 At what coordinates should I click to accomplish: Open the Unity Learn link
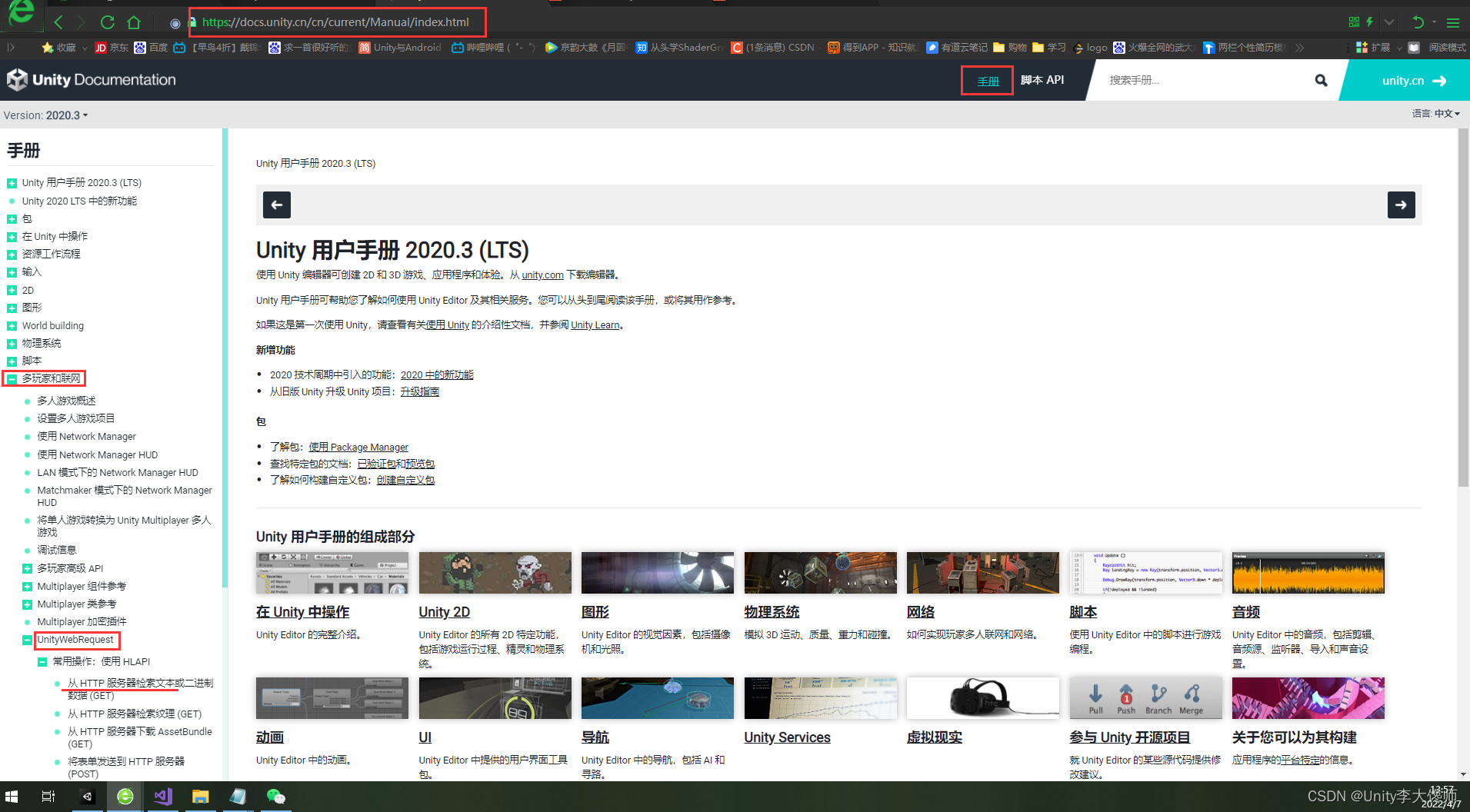[x=595, y=325]
